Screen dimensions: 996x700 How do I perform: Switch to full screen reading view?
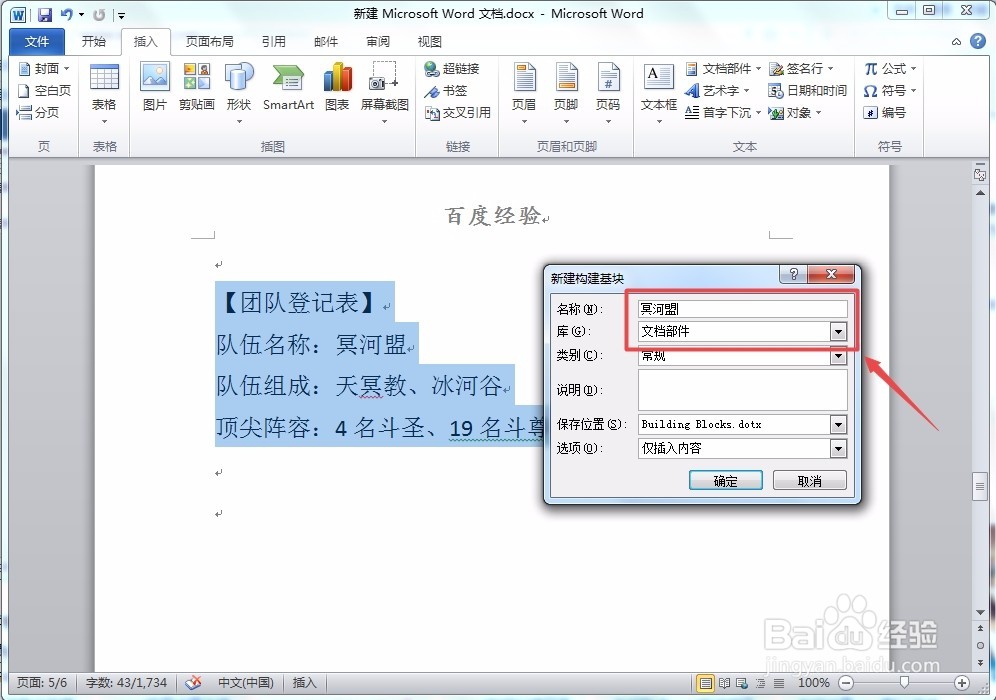coord(724,683)
